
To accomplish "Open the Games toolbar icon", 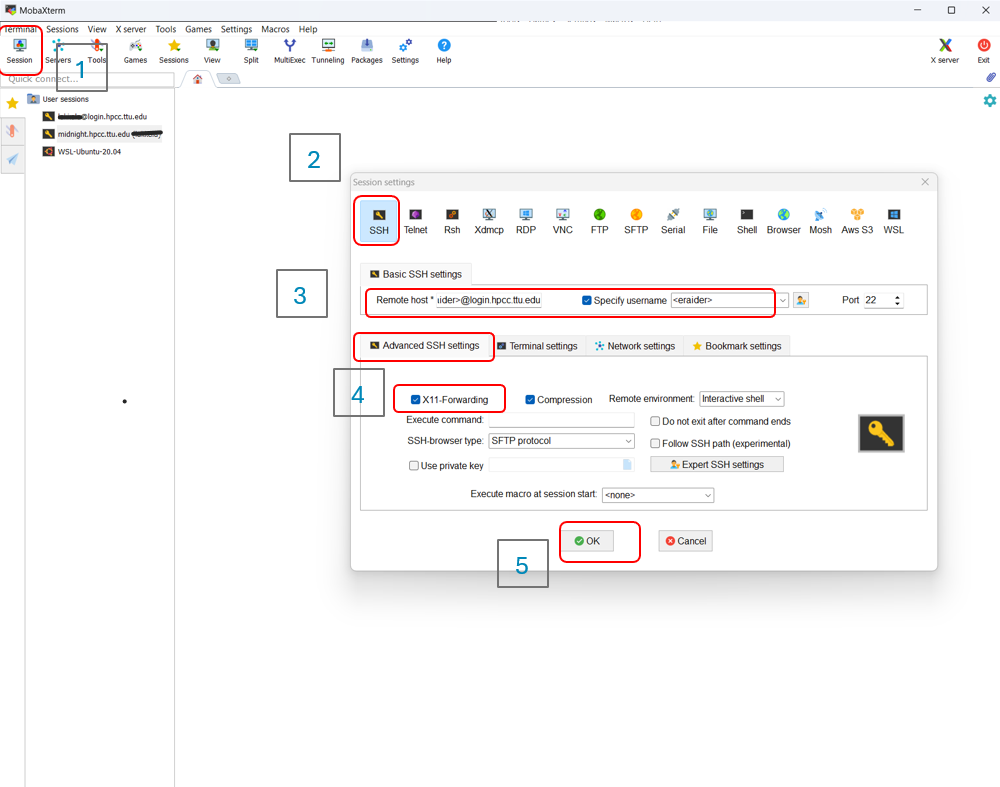I will [135, 51].
